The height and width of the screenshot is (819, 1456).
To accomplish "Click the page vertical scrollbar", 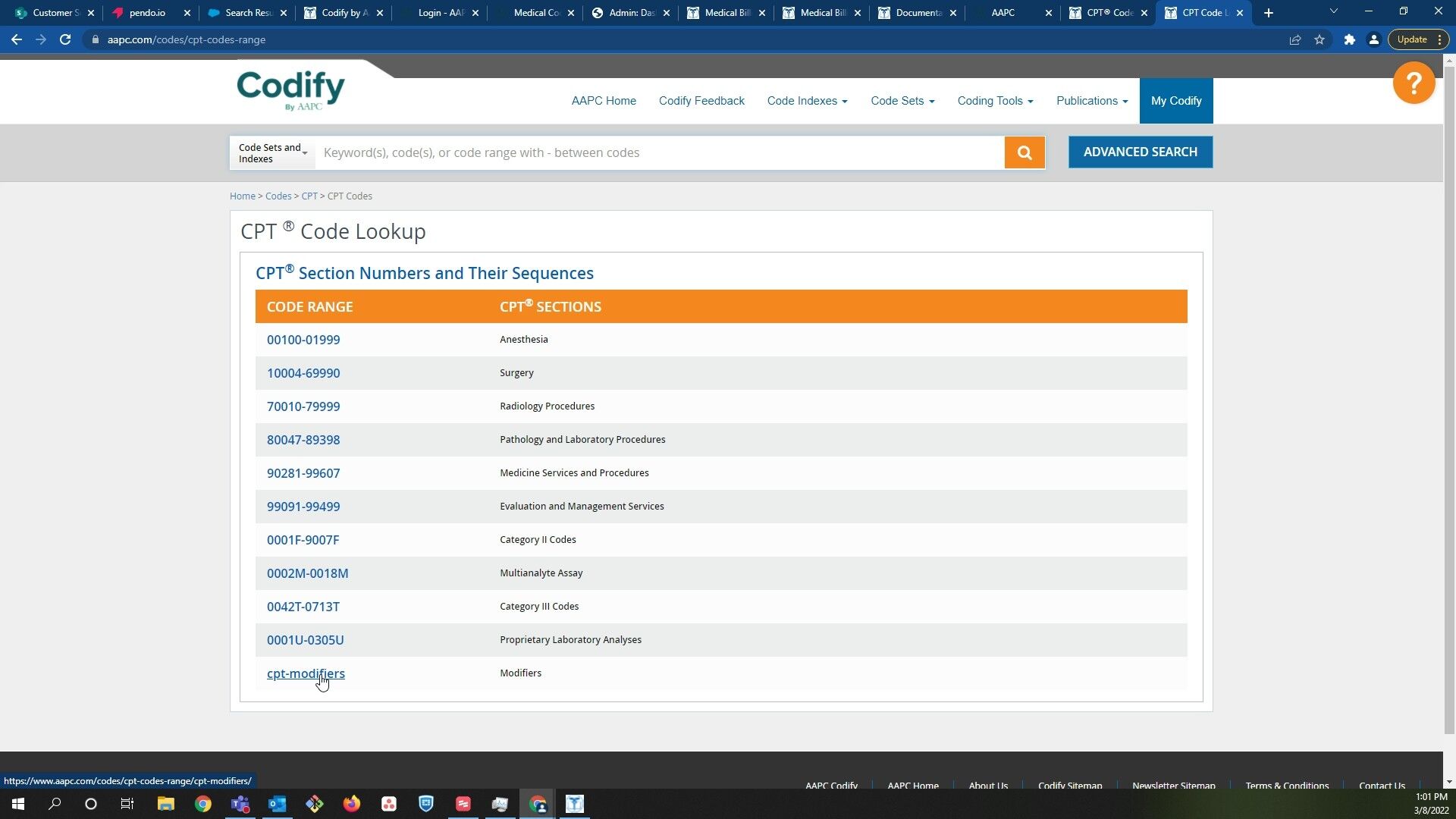I will [x=1449, y=400].
